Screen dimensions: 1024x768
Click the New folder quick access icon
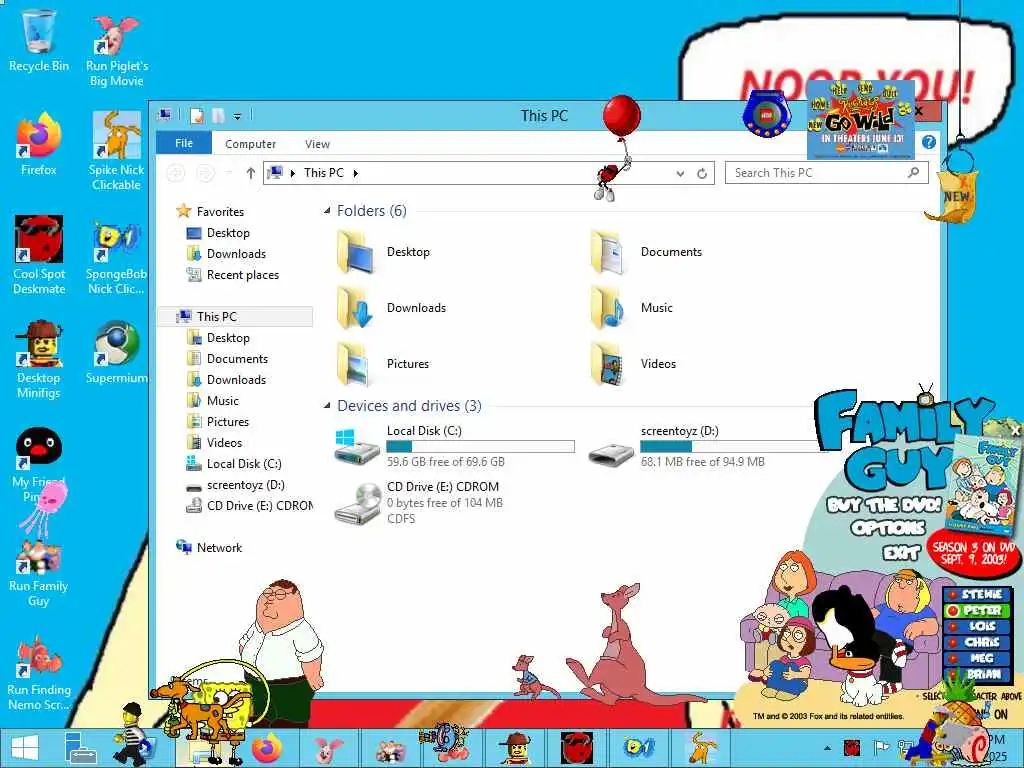pyautogui.click(x=218, y=116)
